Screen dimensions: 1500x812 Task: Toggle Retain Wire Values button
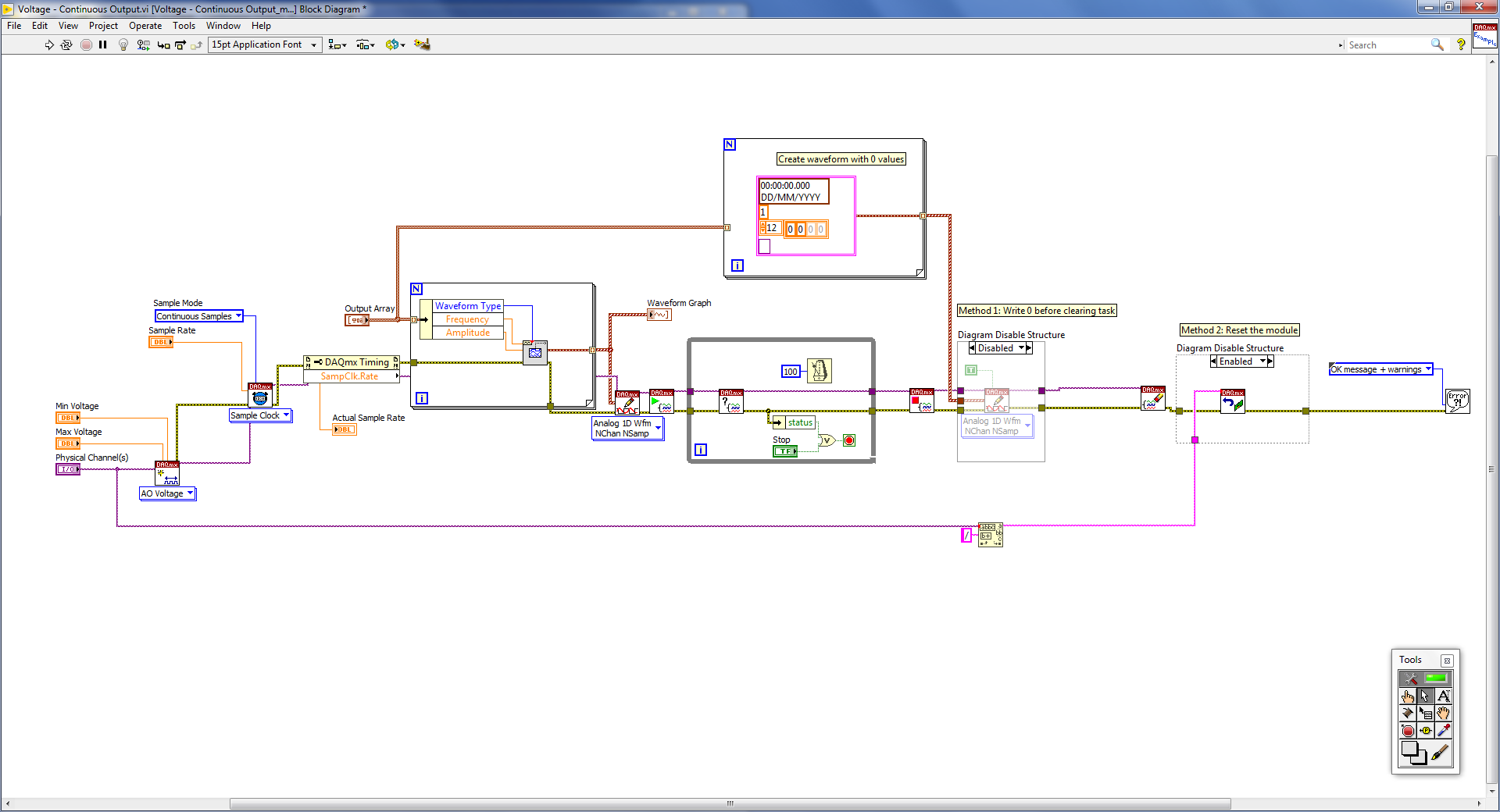(143, 45)
